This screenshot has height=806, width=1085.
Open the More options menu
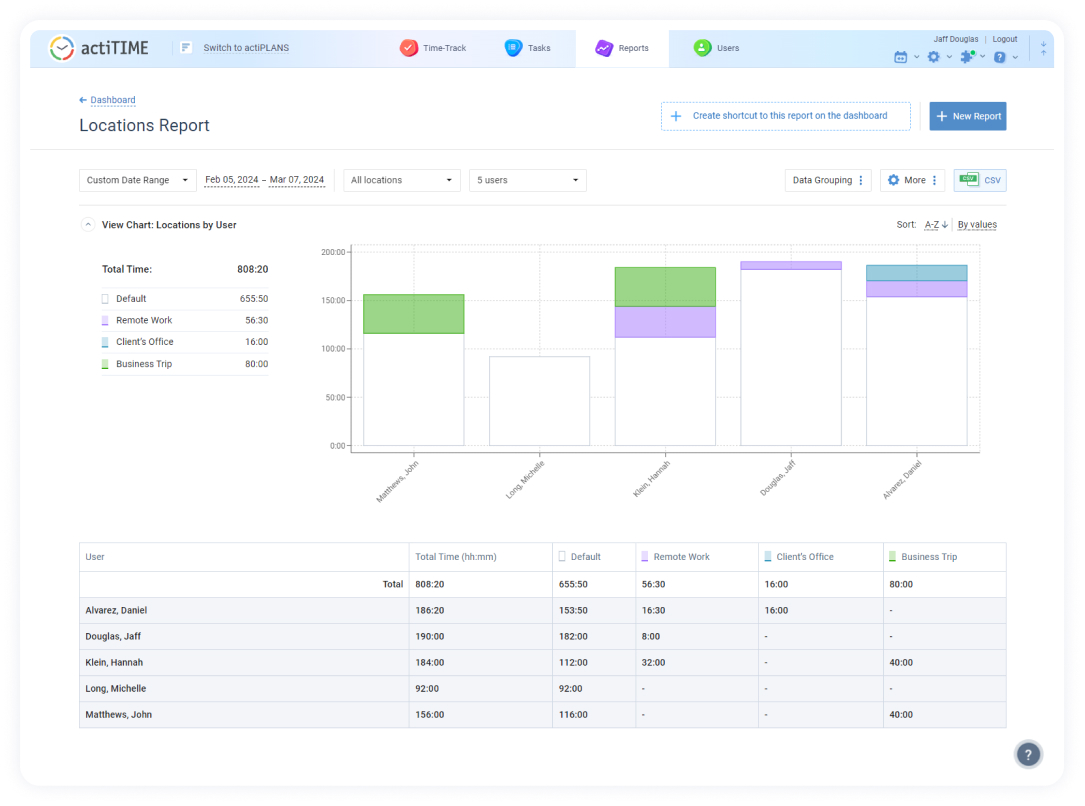click(912, 180)
